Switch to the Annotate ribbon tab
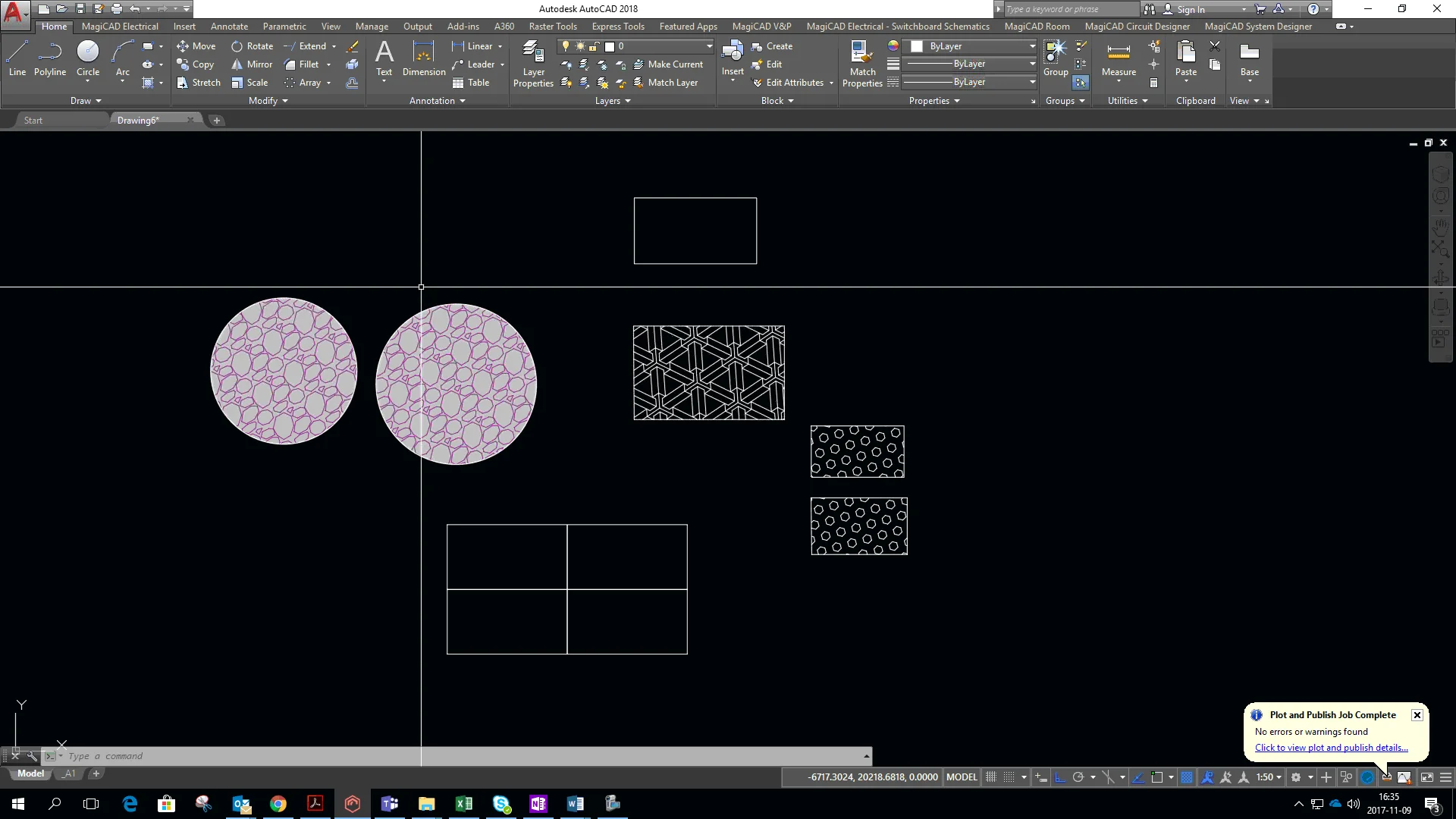The image size is (1456, 819). click(x=229, y=26)
